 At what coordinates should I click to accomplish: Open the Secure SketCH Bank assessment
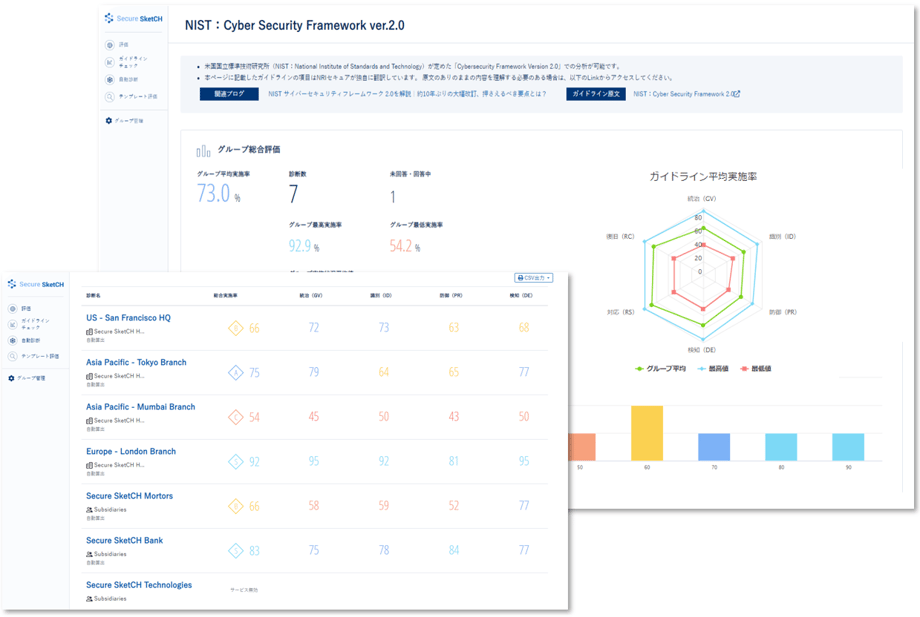pos(124,541)
